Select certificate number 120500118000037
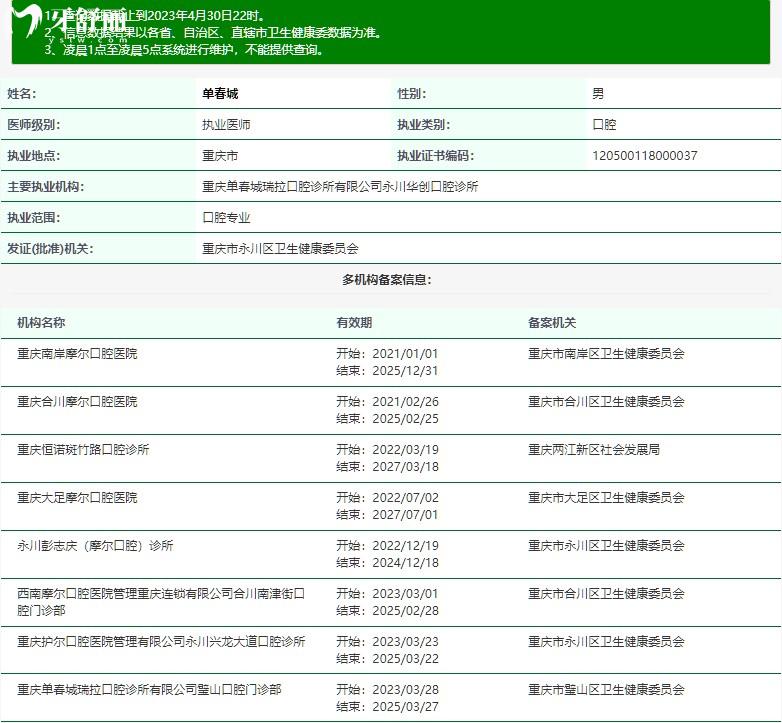Image resolution: width=782 pixels, height=723 pixels. coord(644,156)
